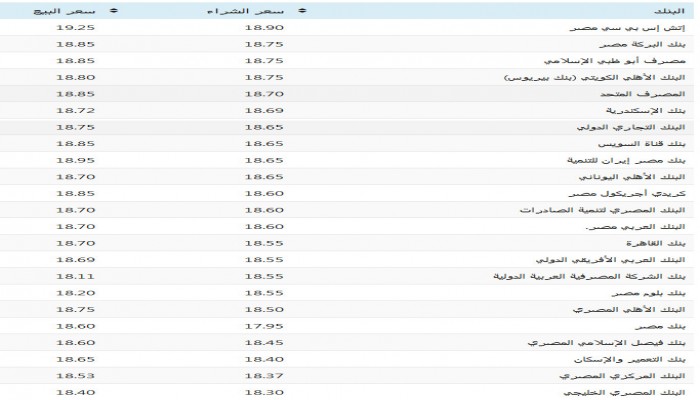This screenshot has width=700, height=400.
Task: Select sell price 18.69 in العربي الأفريقي الدولي row
Action: [x=75, y=260]
